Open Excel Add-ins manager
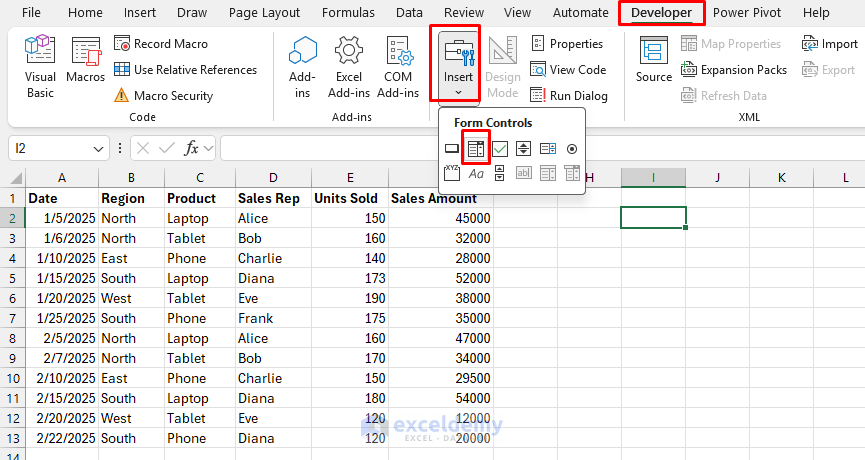Image resolution: width=865 pixels, height=460 pixels. pyautogui.click(x=349, y=66)
